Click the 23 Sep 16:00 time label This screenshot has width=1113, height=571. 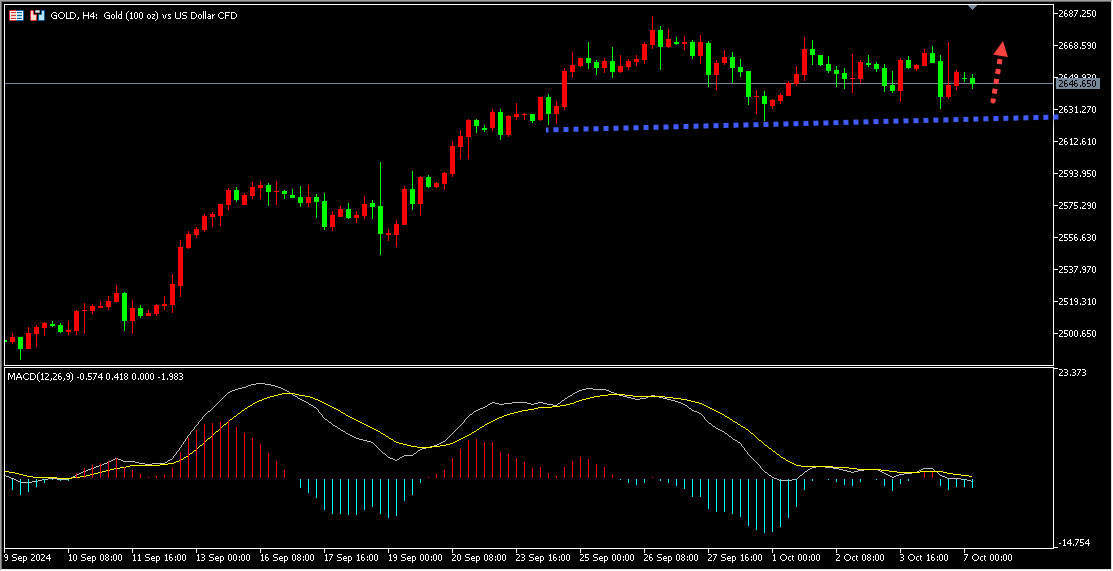(x=543, y=558)
